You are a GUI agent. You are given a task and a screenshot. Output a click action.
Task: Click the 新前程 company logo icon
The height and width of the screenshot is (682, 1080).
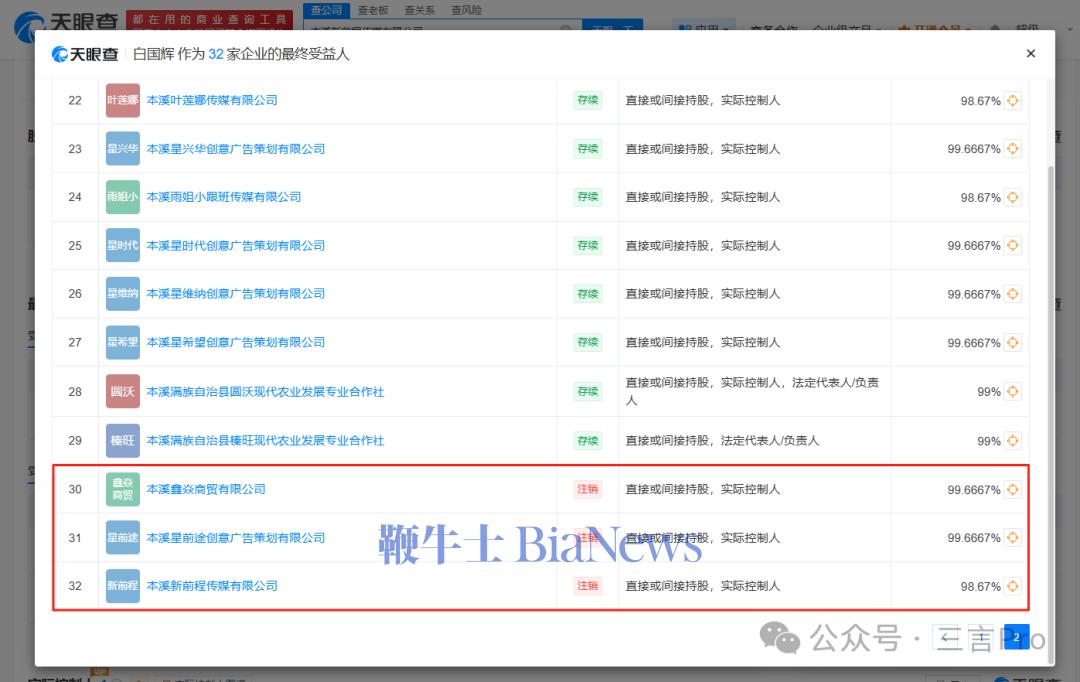pos(123,586)
